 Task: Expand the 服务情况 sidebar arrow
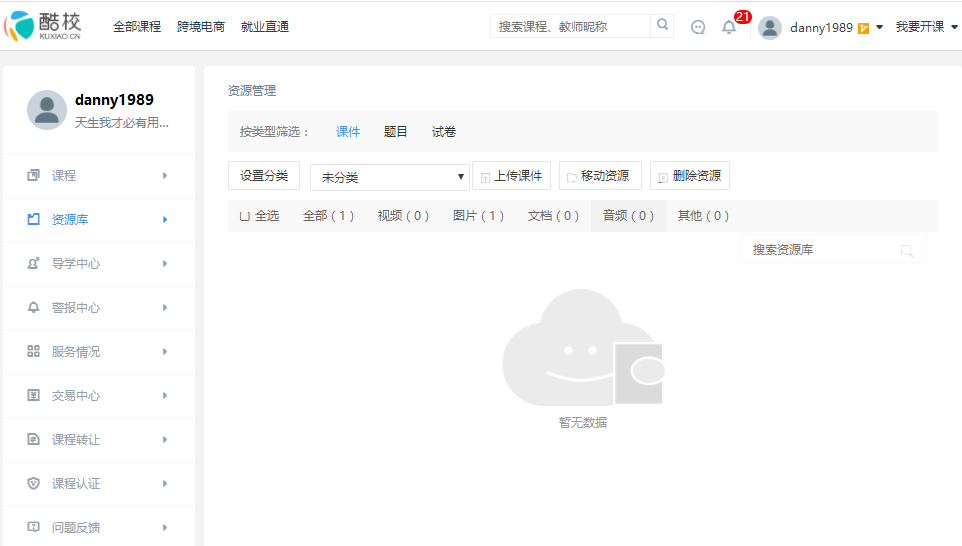pyautogui.click(x=164, y=351)
